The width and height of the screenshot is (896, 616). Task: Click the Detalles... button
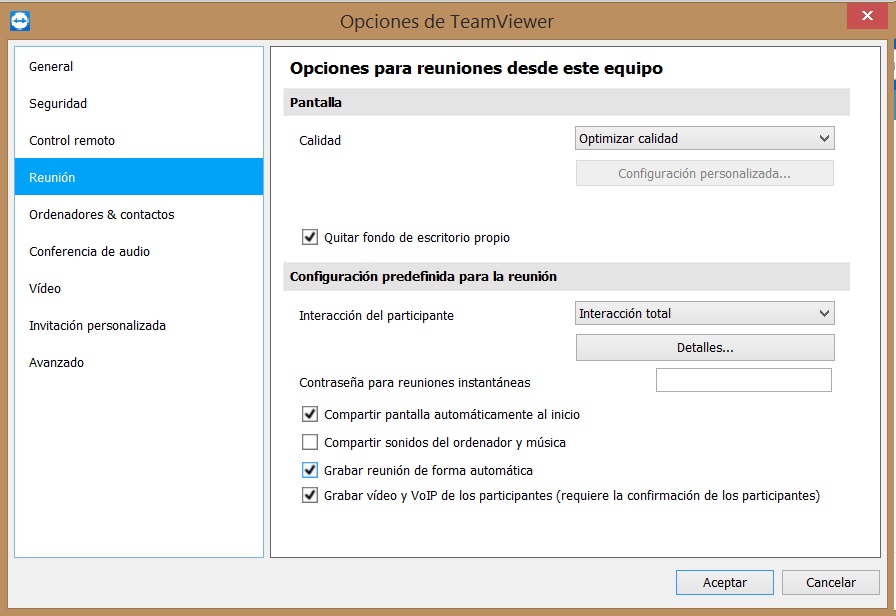click(x=705, y=348)
